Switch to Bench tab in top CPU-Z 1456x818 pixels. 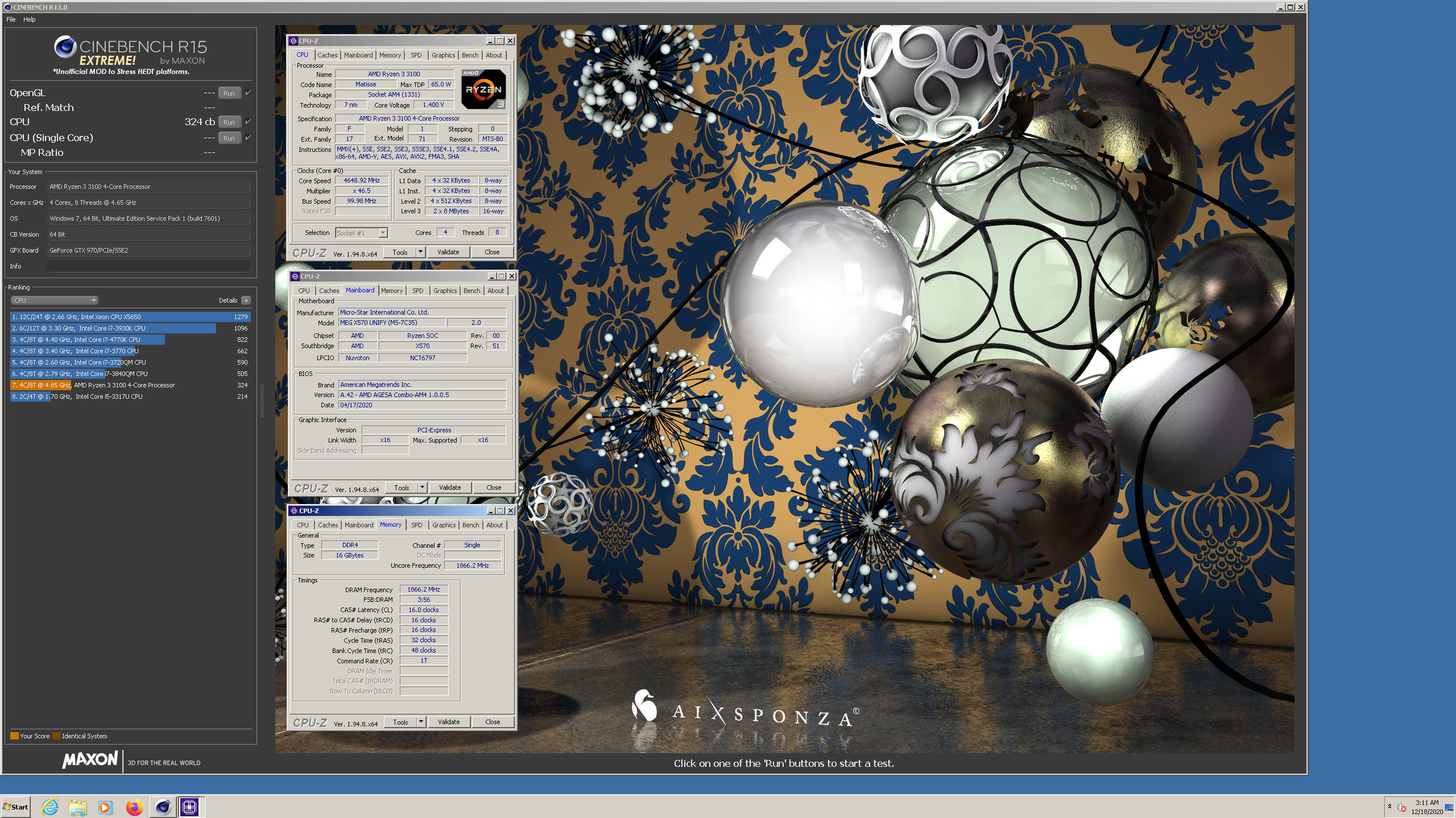pos(470,55)
